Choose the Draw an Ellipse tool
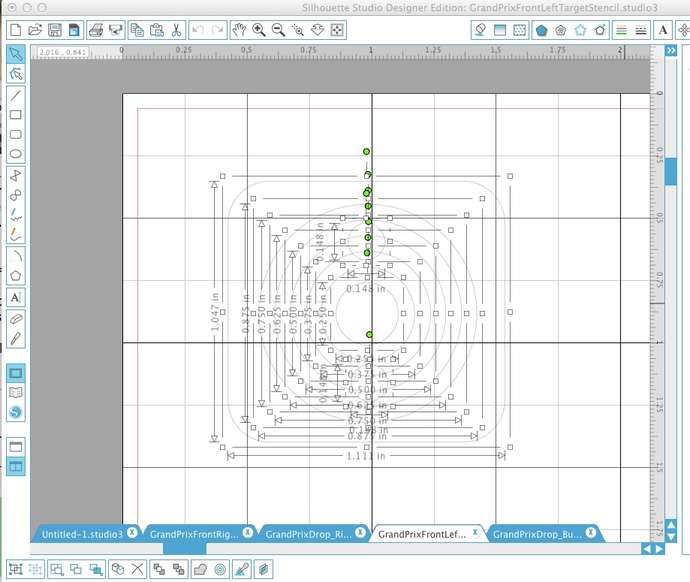The image size is (690, 582). (16, 153)
